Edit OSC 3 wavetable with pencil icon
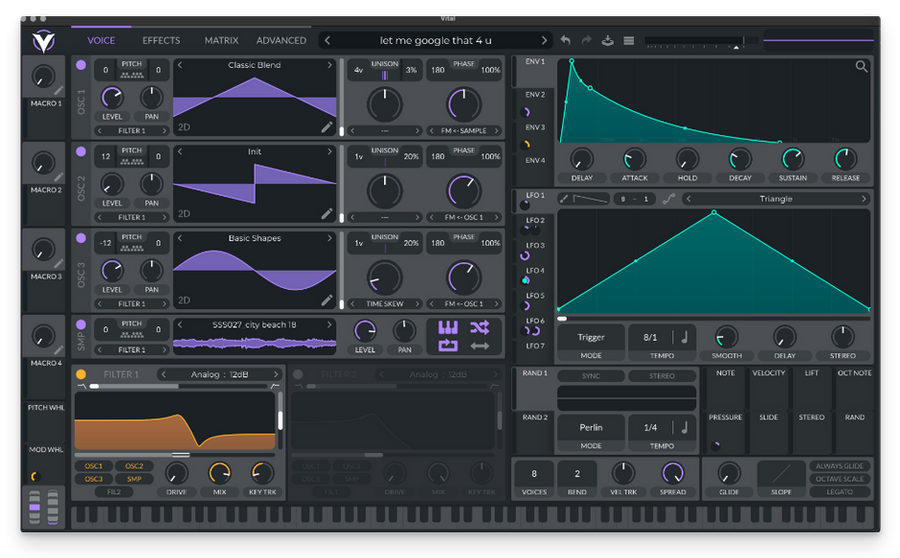The height and width of the screenshot is (558, 900). (327, 300)
